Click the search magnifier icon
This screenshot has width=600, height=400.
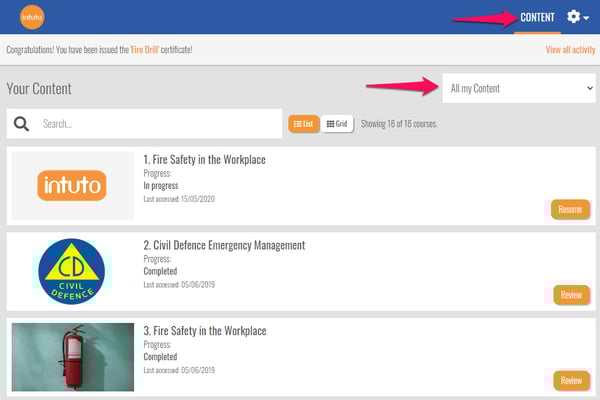tap(21, 124)
